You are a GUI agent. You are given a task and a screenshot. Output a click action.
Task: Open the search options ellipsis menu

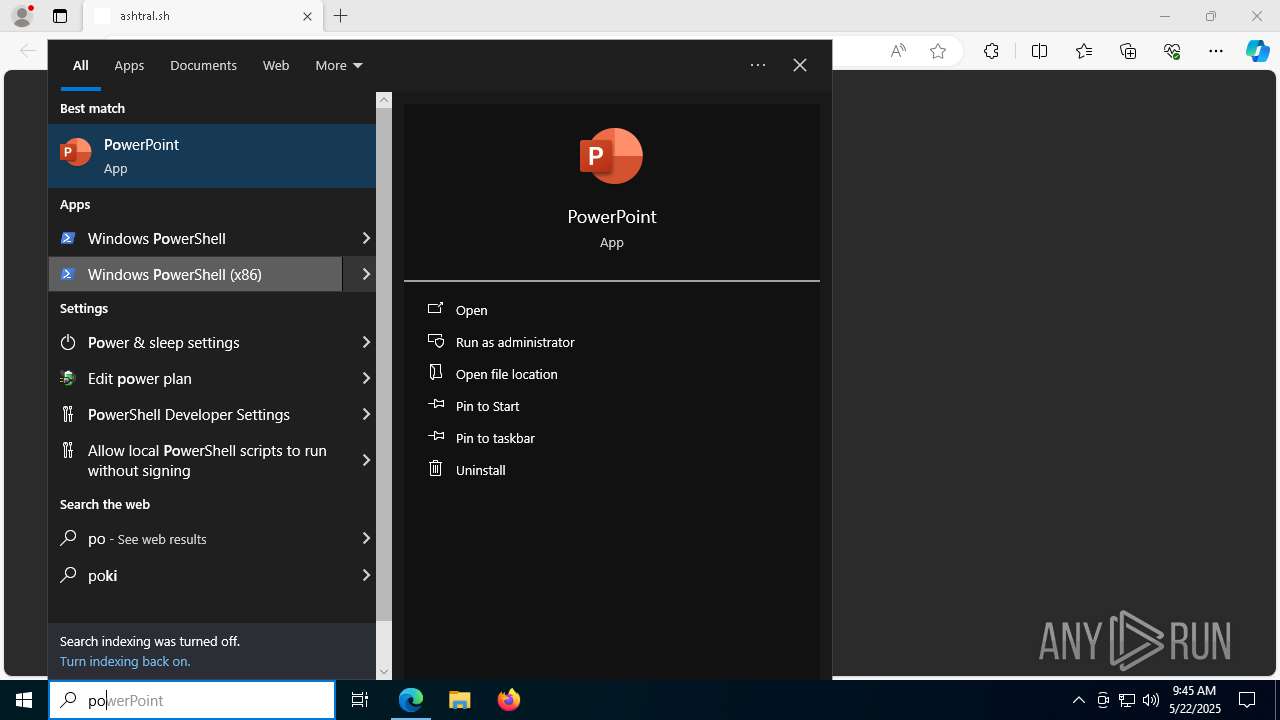click(x=758, y=65)
